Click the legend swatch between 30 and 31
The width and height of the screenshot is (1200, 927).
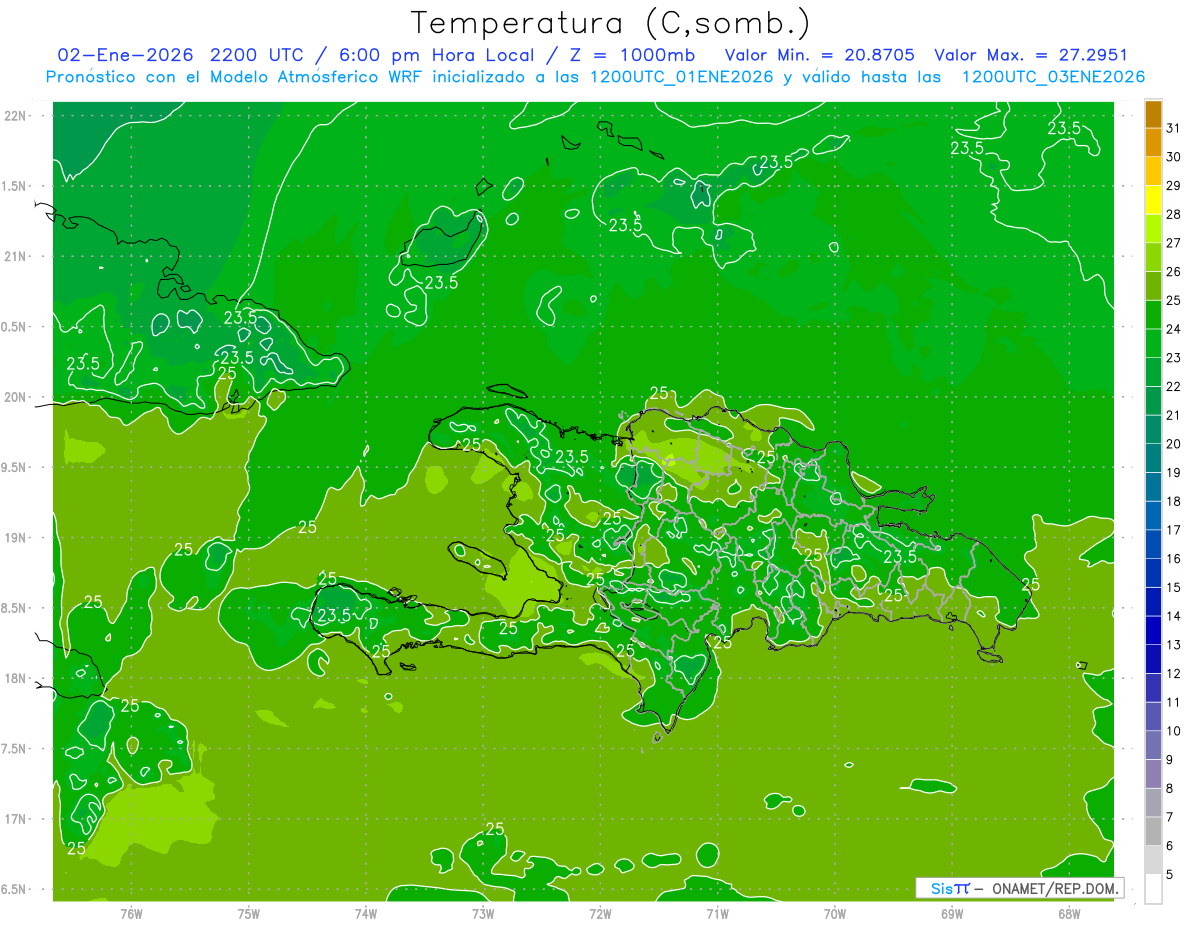click(1153, 143)
